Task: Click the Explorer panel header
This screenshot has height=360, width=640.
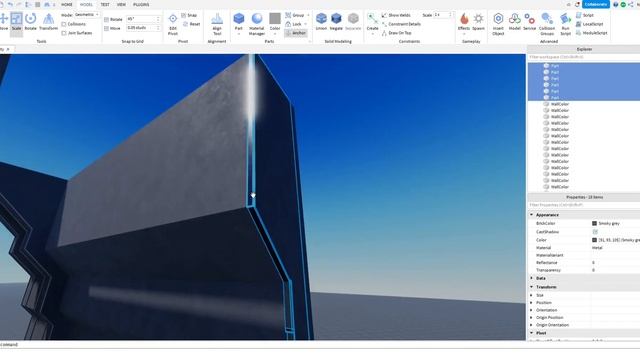Action: tap(584, 49)
